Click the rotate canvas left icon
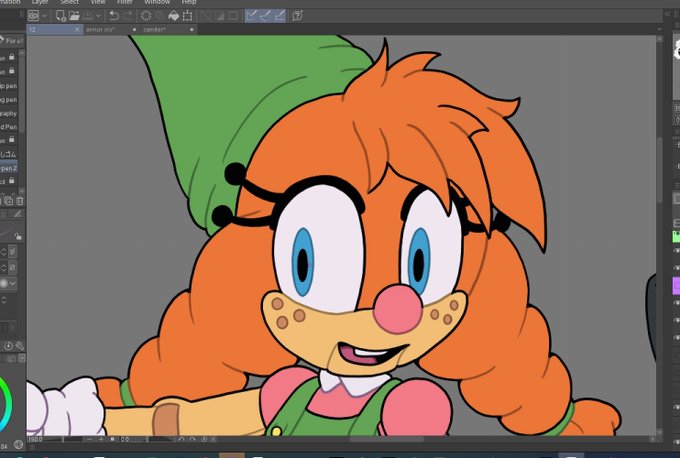 pyautogui.click(x=182, y=439)
